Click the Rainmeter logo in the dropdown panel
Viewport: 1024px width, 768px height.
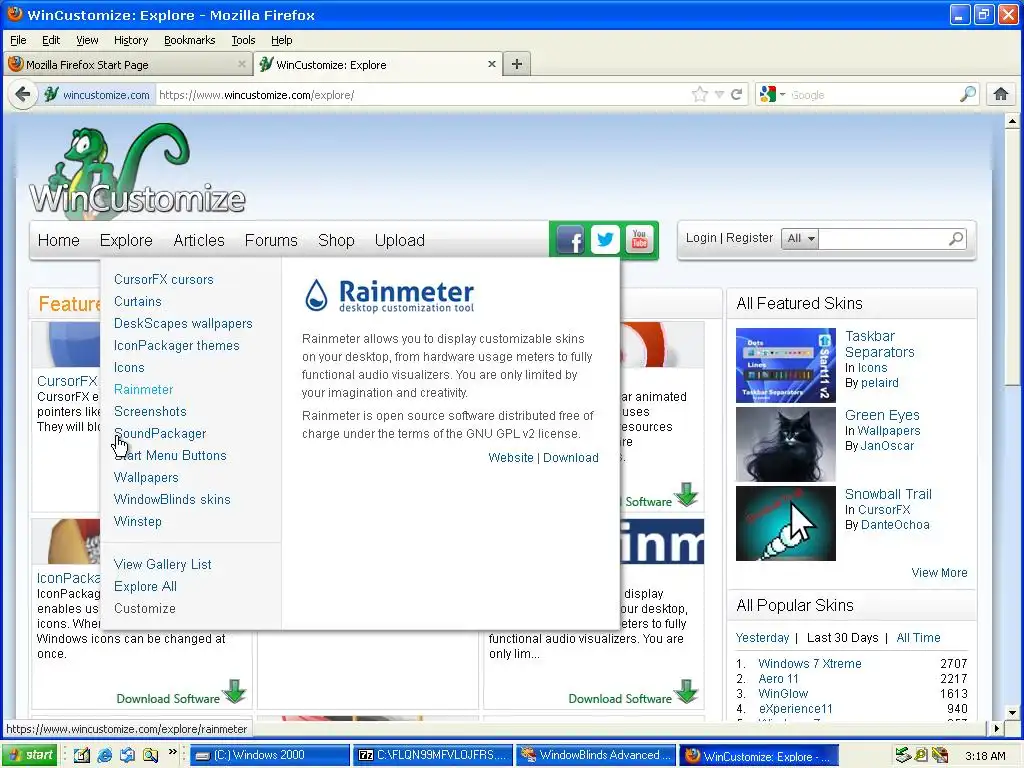(x=390, y=295)
